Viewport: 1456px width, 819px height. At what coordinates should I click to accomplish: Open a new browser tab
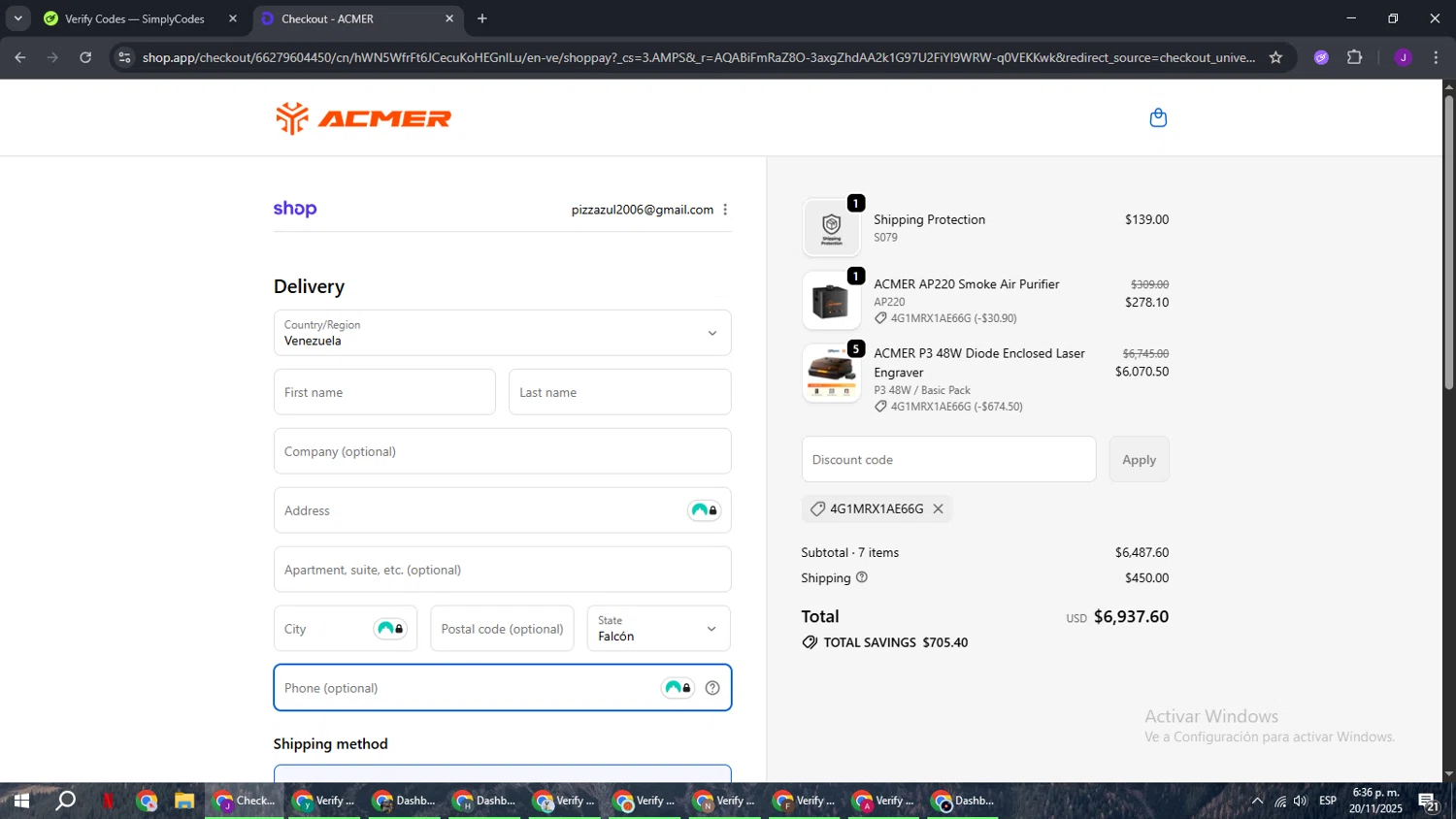(x=482, y=18)
